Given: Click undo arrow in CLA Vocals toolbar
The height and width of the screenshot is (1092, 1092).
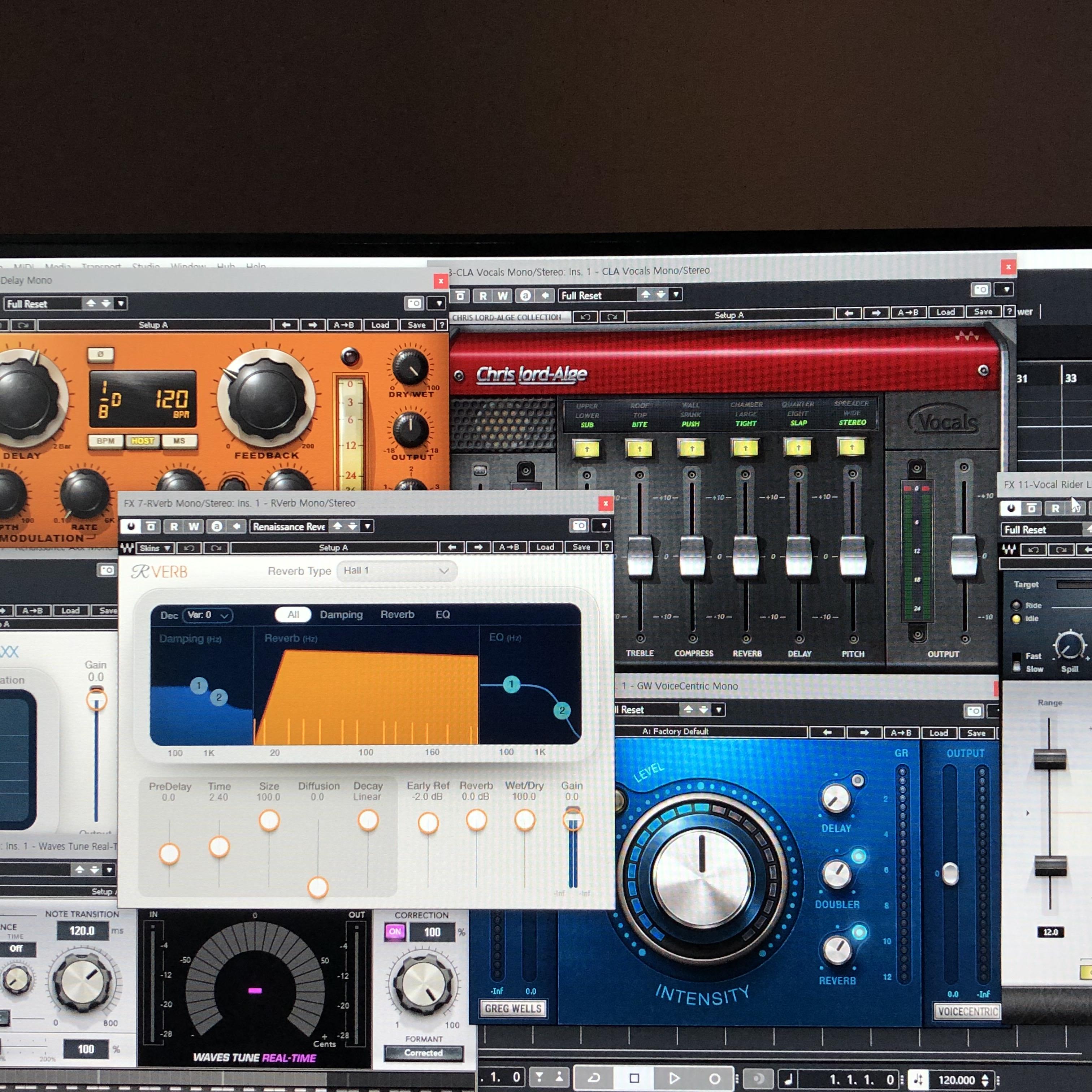Looking at the screenshot, I should 585,317.
